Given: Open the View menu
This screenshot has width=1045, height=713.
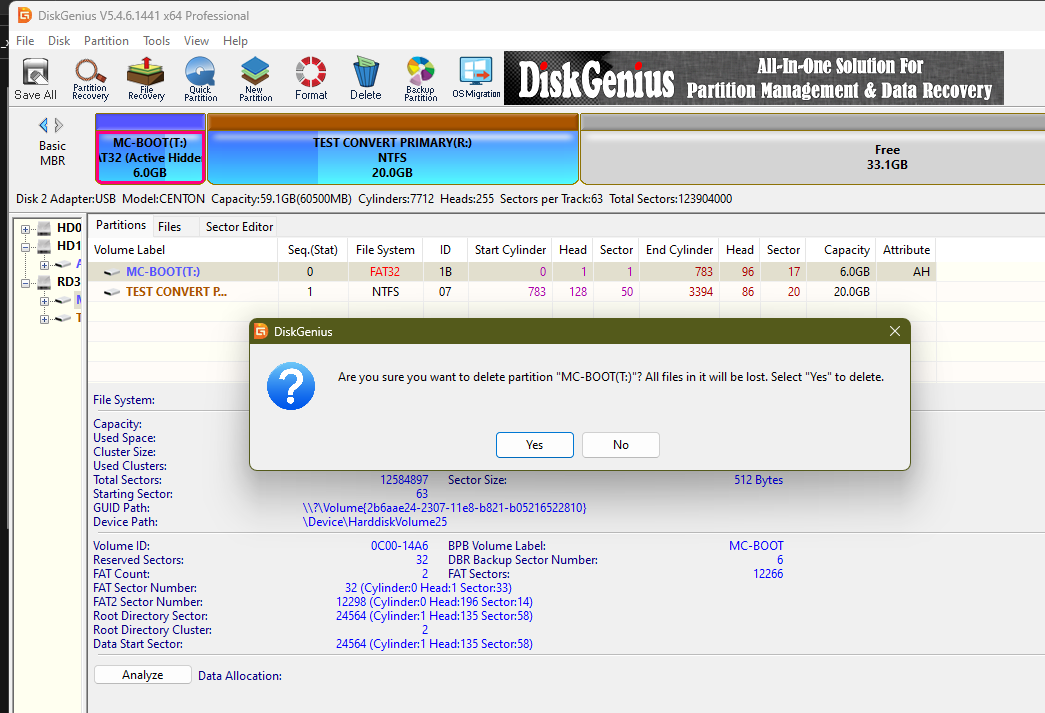Looking at the screenshot, I should (x=196, y=41).
